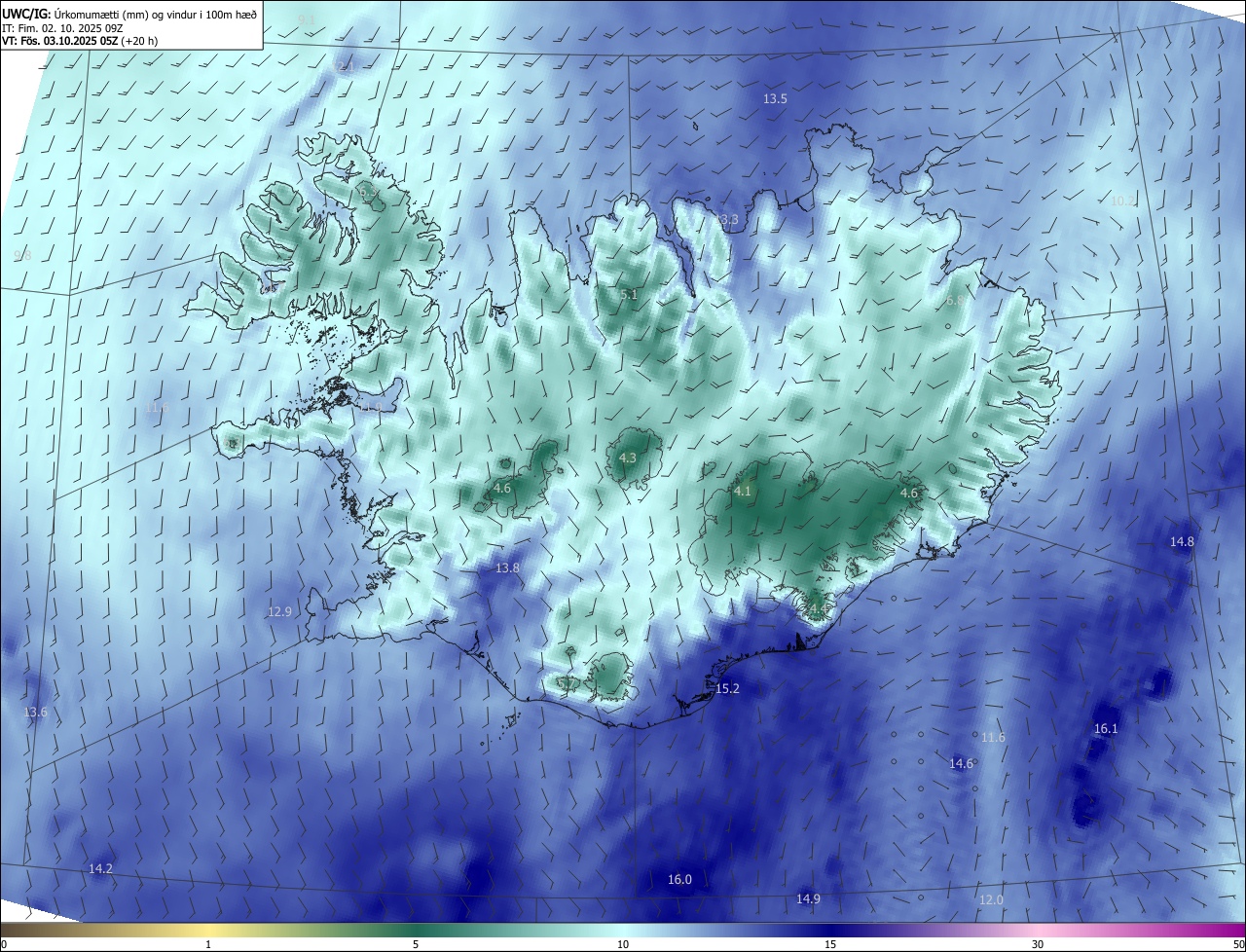The width and height of the screenshot is (1246, 952).
Task: Click the 15 tick on the color scale
Action: tap(830, 944)
